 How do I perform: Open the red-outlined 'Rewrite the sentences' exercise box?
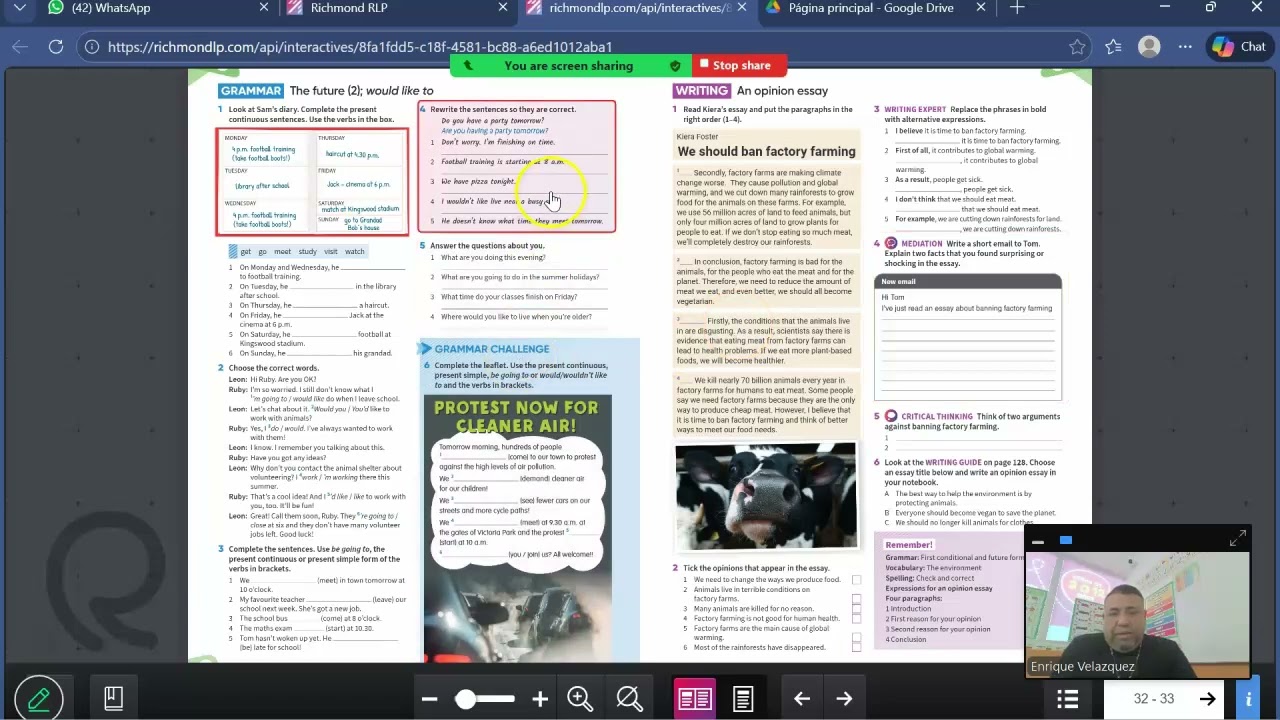517,167
